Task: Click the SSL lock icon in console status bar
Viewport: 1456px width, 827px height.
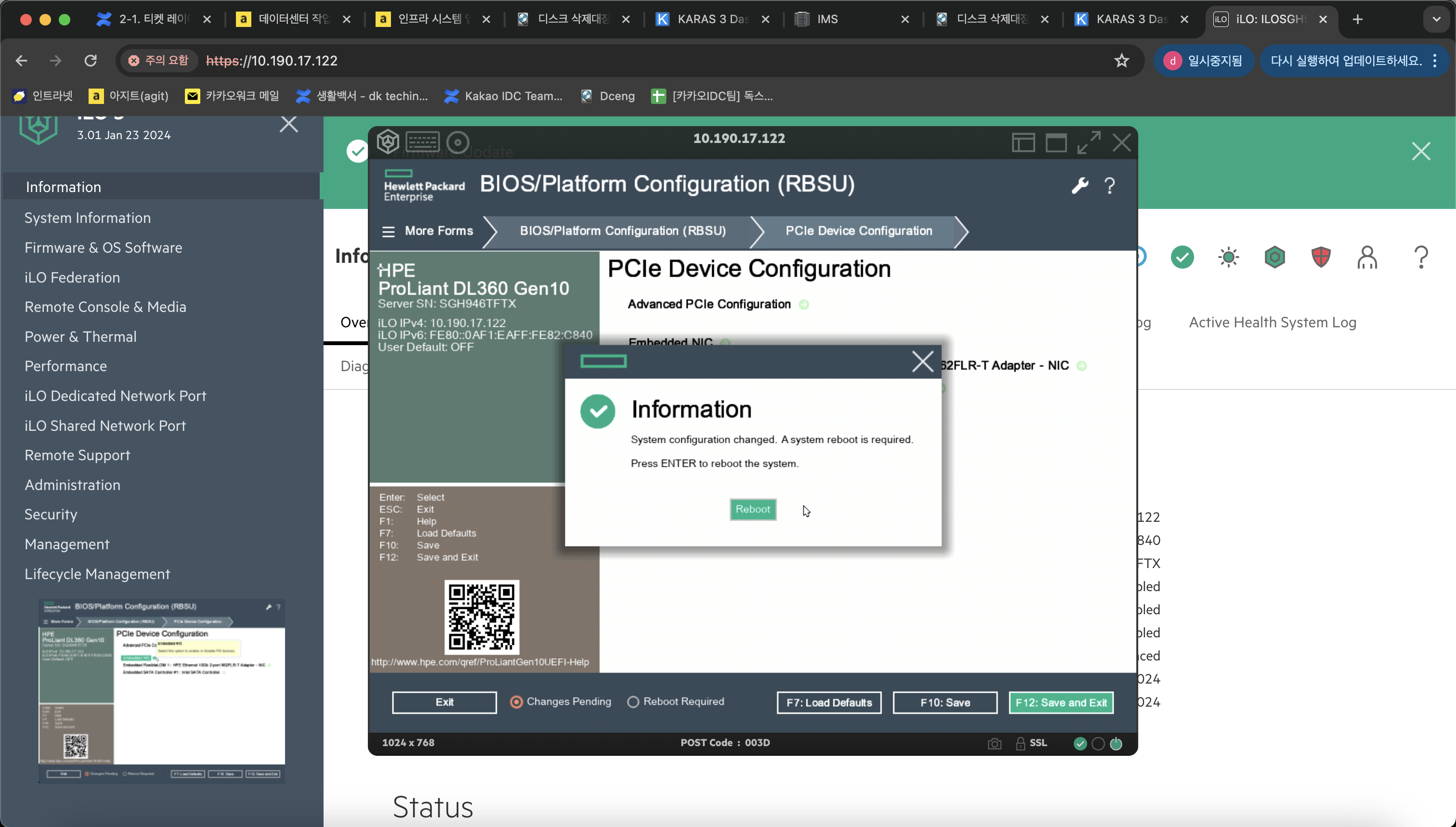Action: [1020, 744]
